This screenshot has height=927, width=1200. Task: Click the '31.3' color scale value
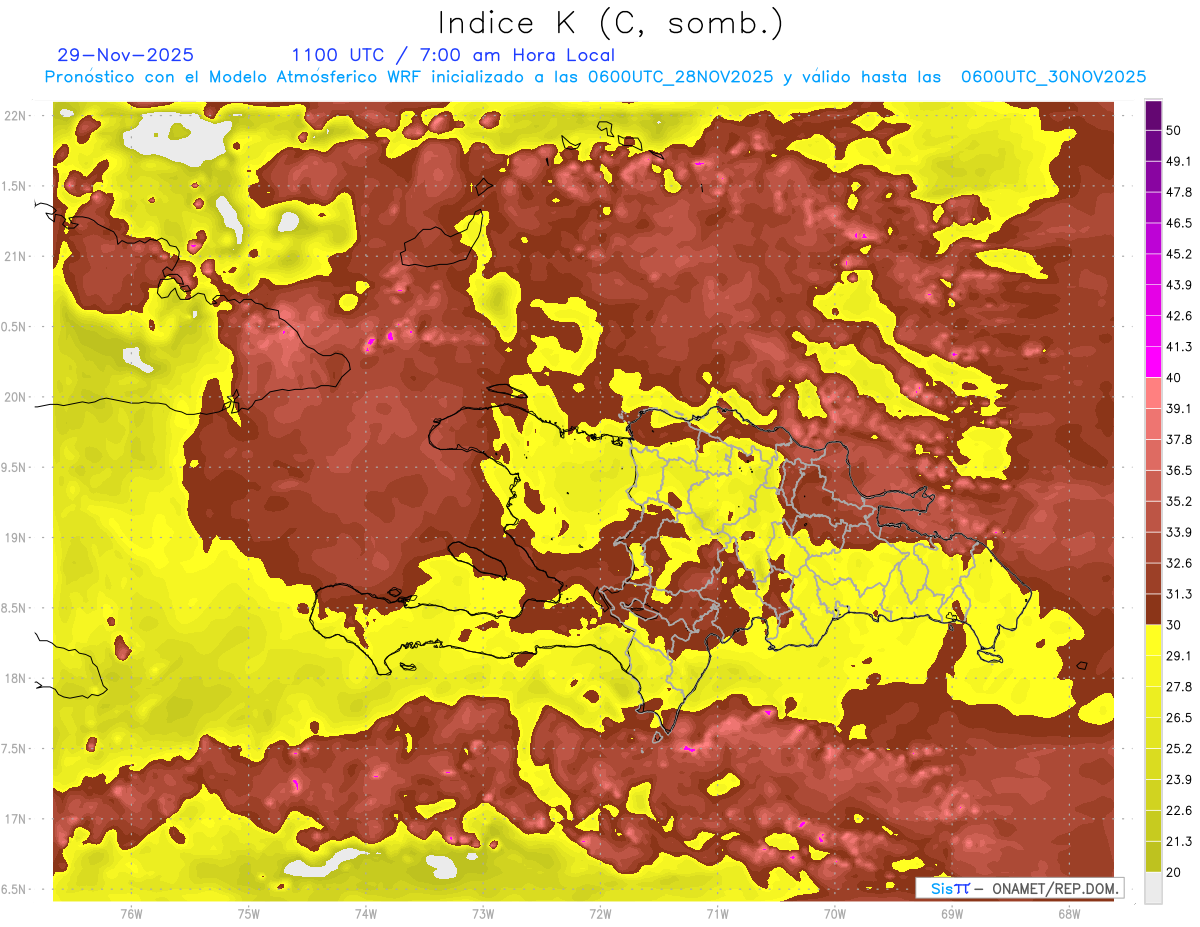pyautogui.click(x=1179, y=594)
